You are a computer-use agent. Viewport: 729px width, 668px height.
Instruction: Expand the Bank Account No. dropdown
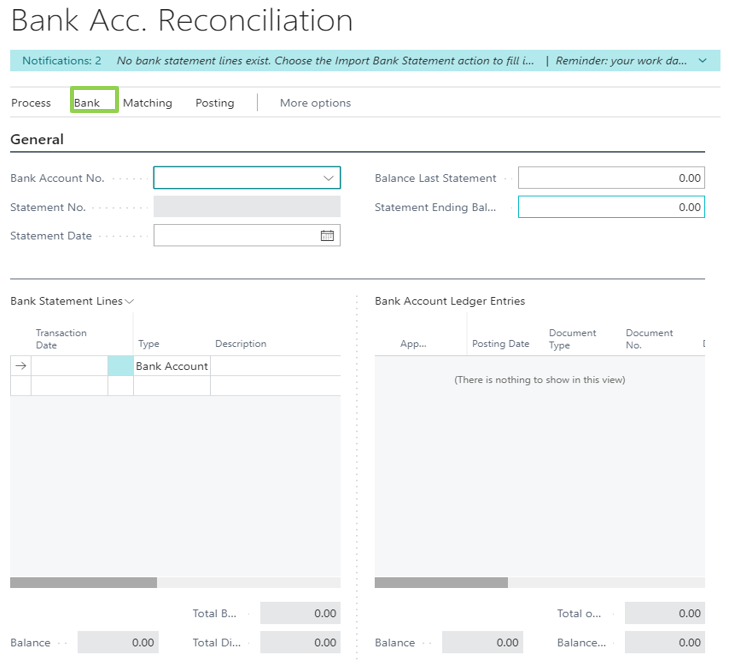click(328, 178)
